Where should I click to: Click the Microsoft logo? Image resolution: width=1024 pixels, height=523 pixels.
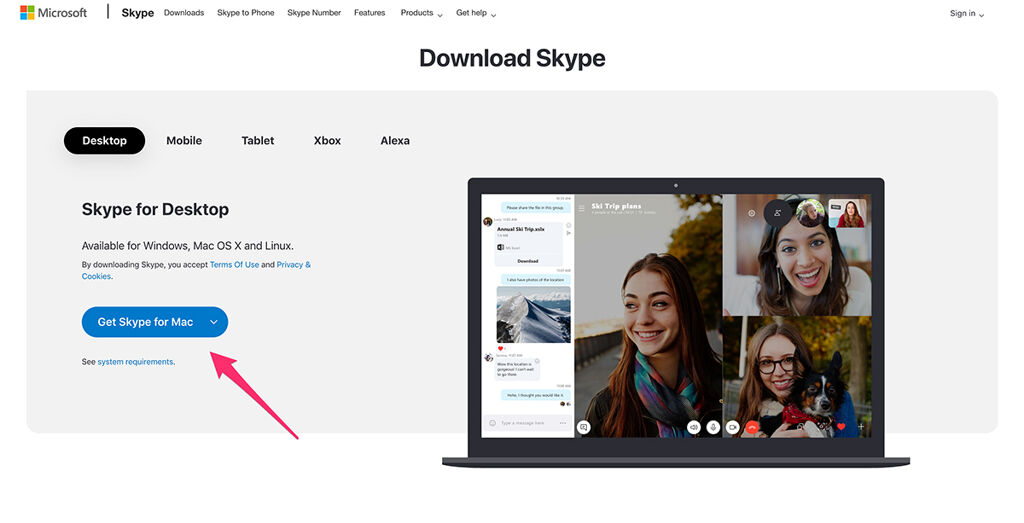(53, 12)
